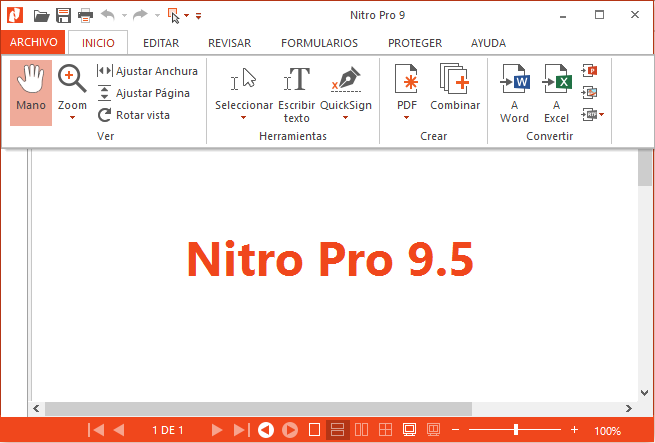Switch to the FORMULARIOS tab
The image size is (655, 443).
[x=320, y=43]
